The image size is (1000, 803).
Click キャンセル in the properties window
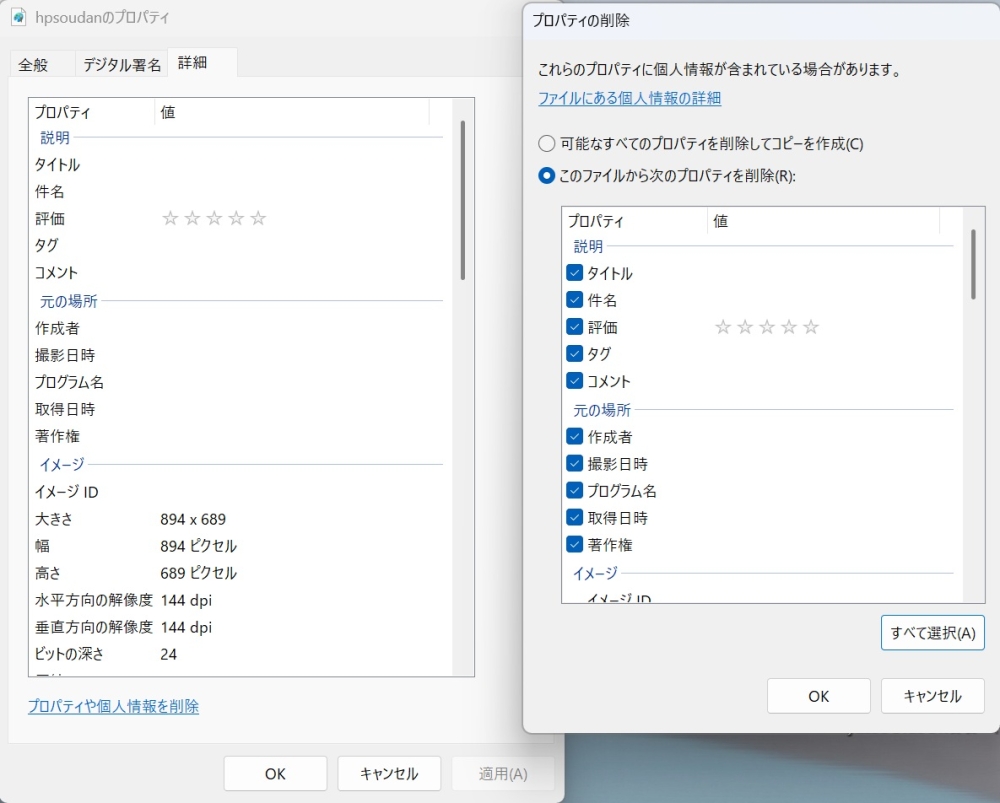[x=389, y=773]
